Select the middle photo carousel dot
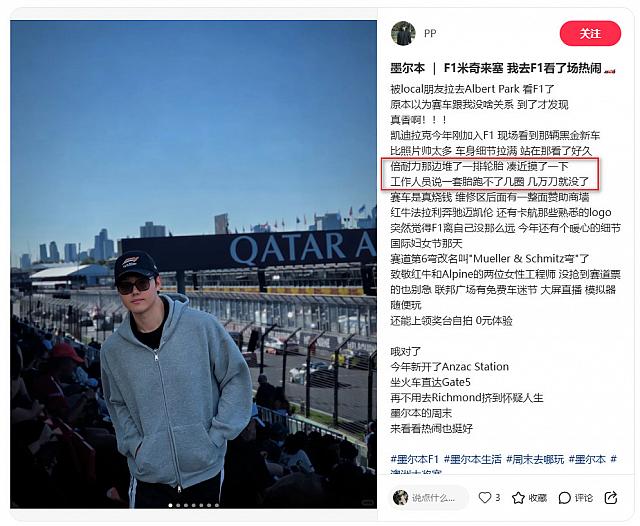This screenshot has width=640, height=526. click(193, 505)
